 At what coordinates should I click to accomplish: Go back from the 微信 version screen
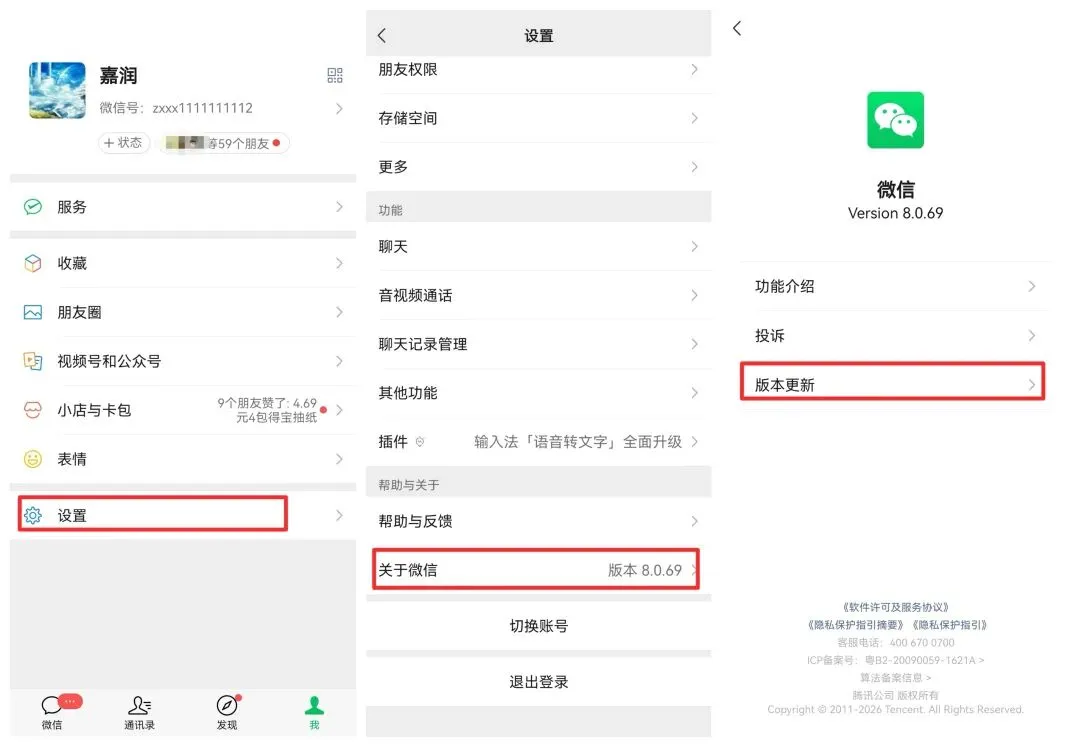click(x=737, y=28)
